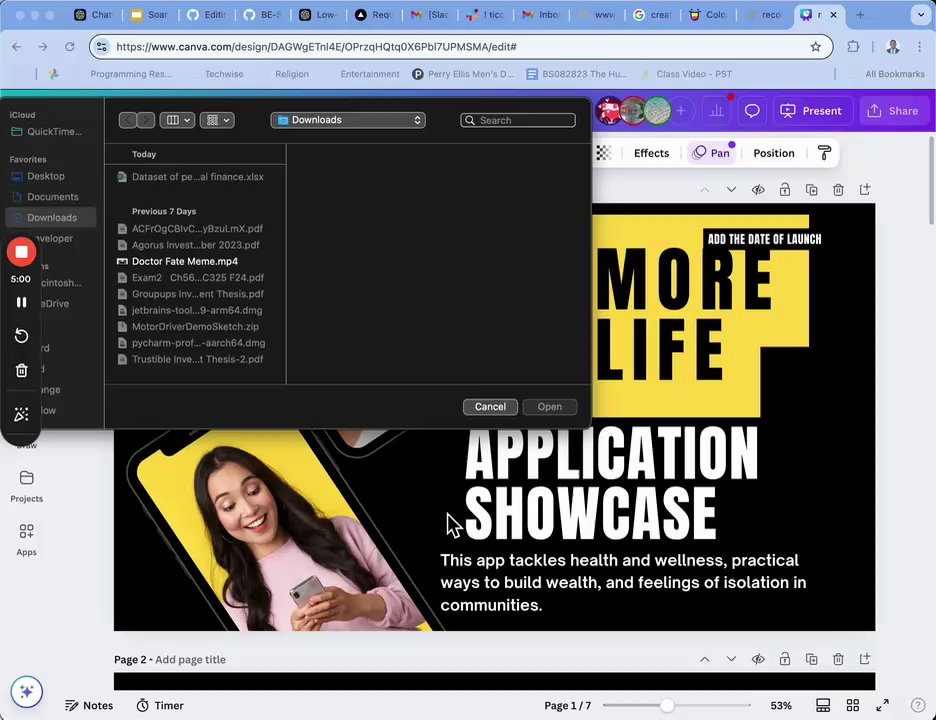Bookmark this page with the star icon
Viewport: 936px width, 720px height.
tap(815, 47)
